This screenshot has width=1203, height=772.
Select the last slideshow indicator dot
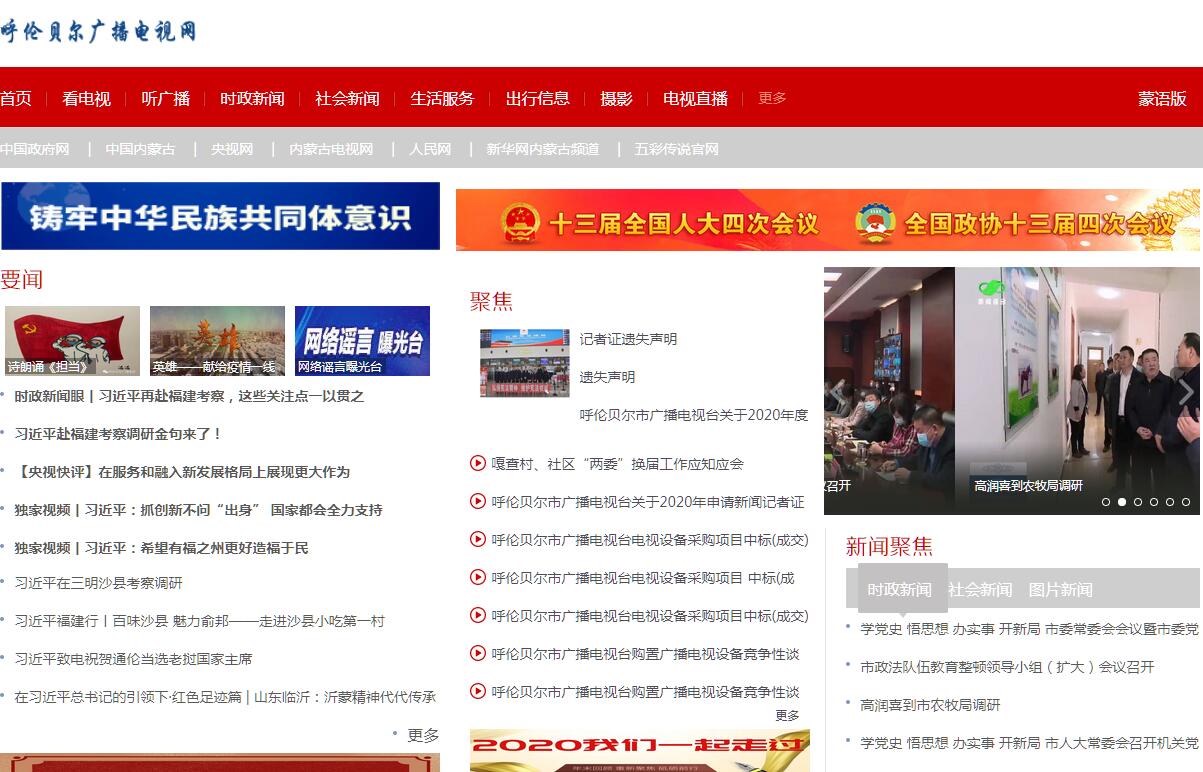point(1186,502)
